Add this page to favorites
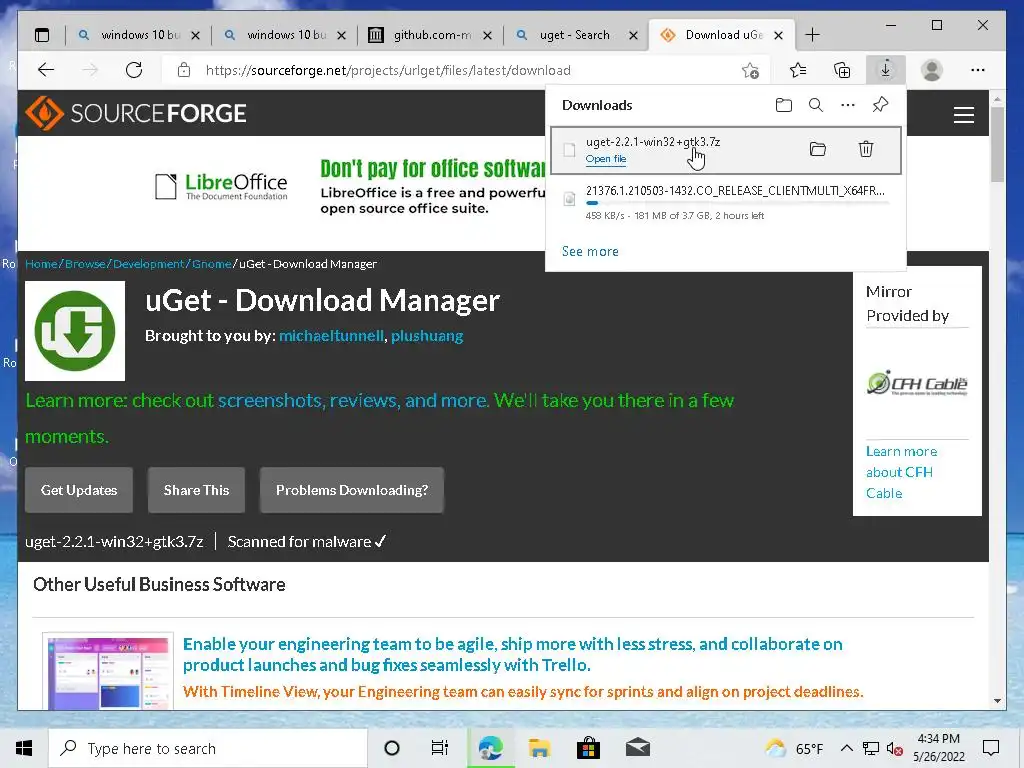 pyautogui.click(x=750, y=70)
